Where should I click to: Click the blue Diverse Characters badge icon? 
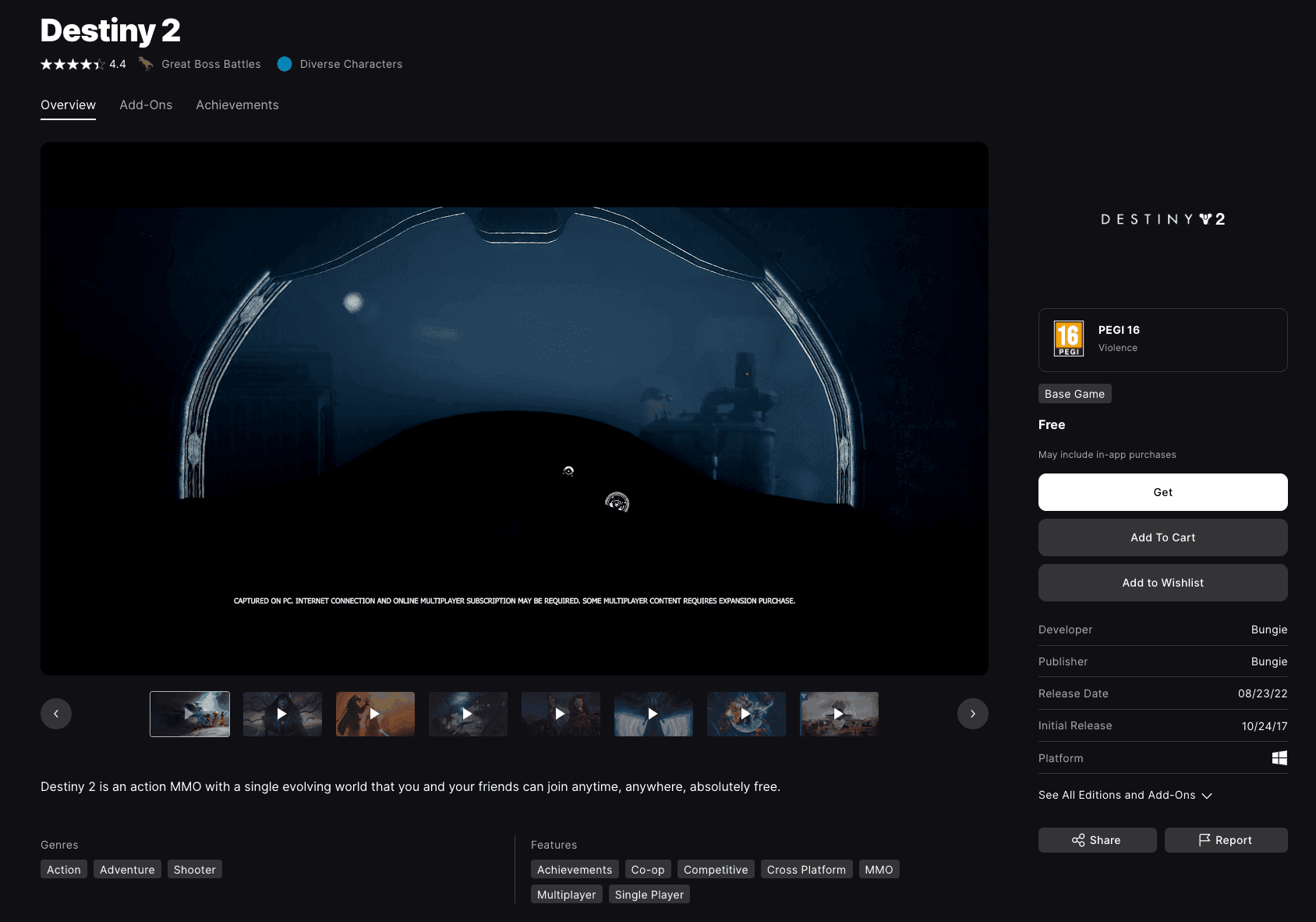point(285,64)
